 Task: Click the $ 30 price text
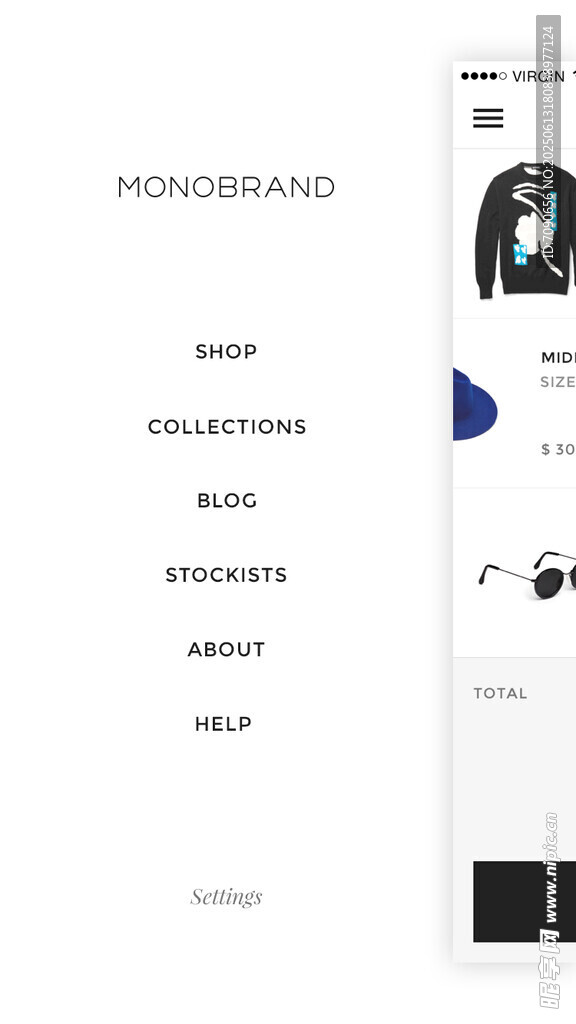[x=558, y=449]
